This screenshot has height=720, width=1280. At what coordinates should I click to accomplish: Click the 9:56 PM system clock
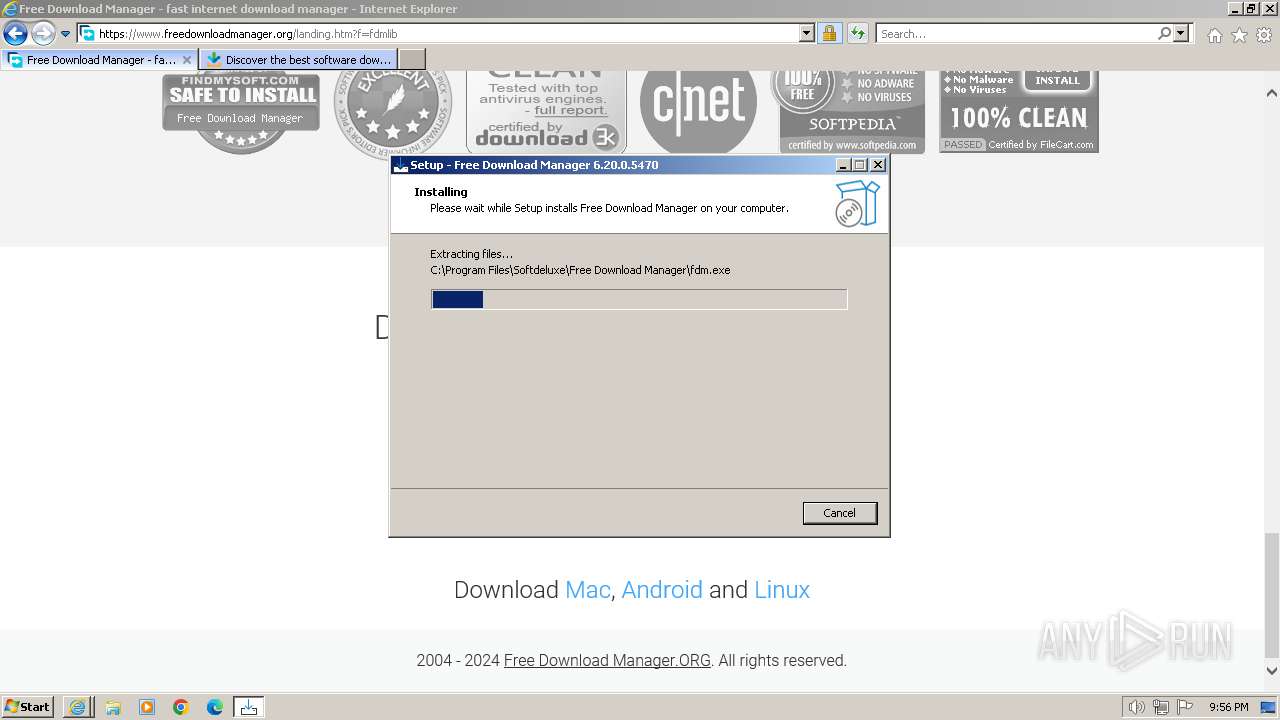coord(1229,707)
